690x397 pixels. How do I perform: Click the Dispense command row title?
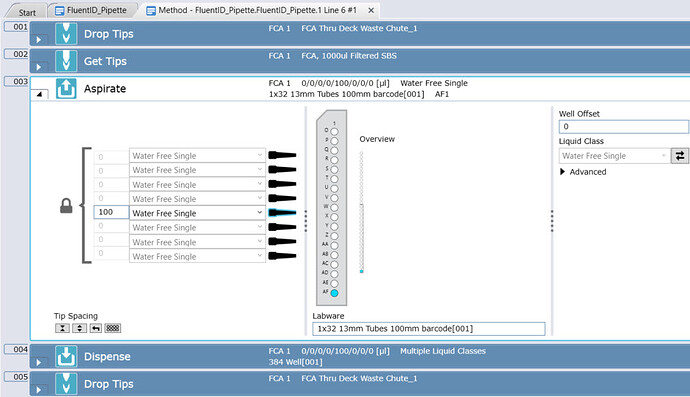[107, 357]
